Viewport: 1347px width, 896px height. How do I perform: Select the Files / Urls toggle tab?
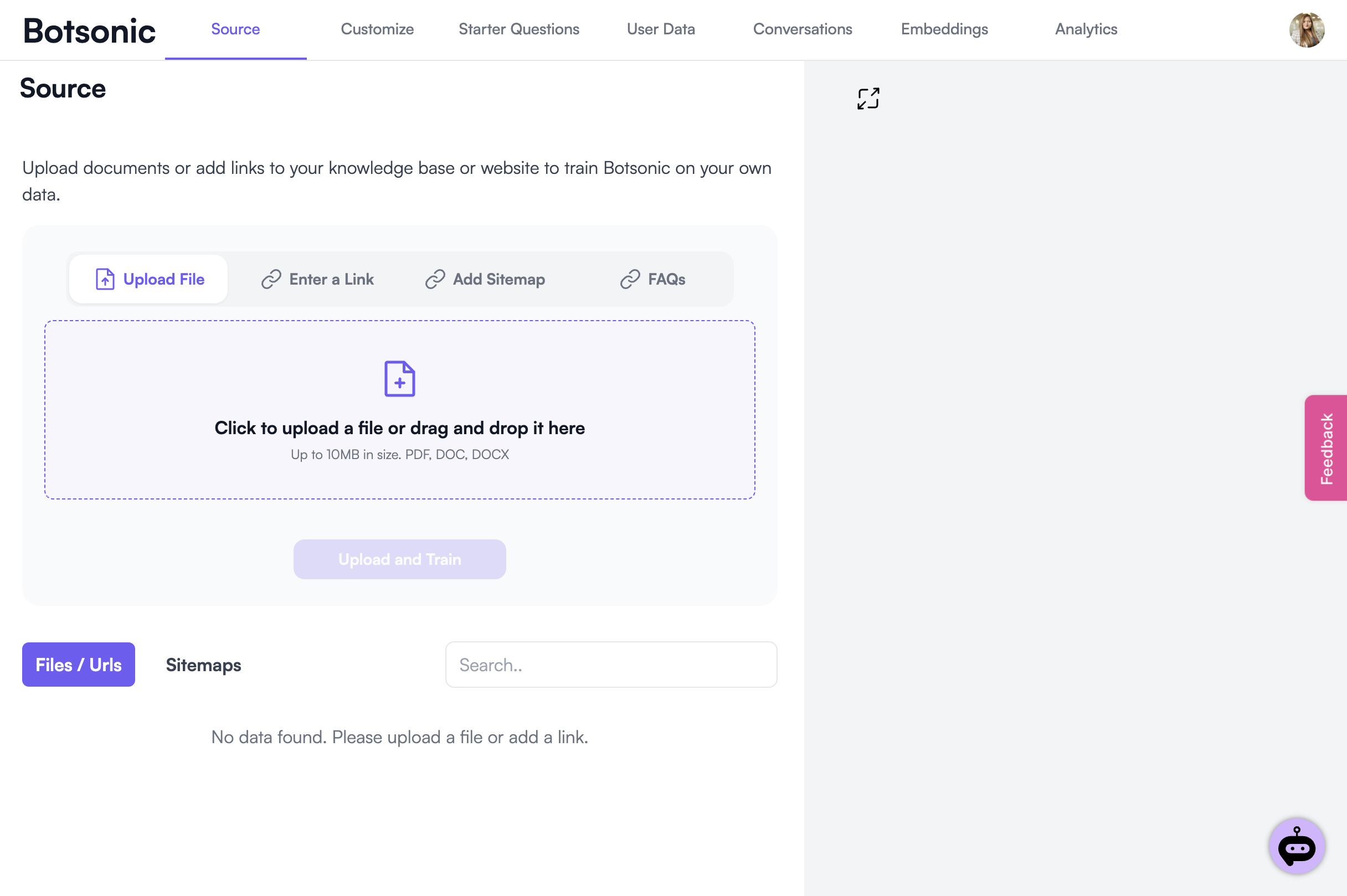click(78, 664)
